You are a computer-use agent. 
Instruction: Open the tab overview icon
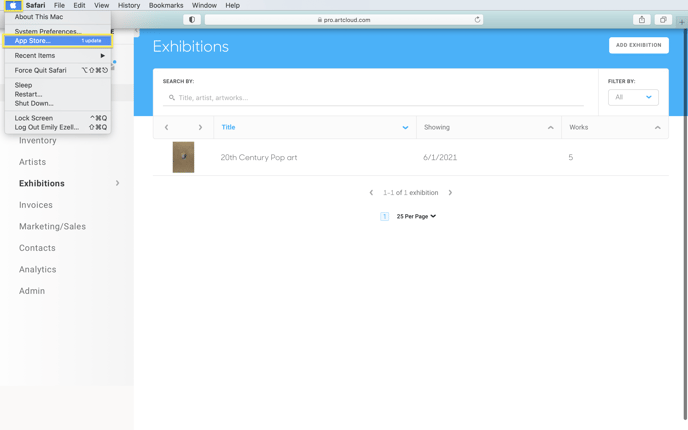663,20
